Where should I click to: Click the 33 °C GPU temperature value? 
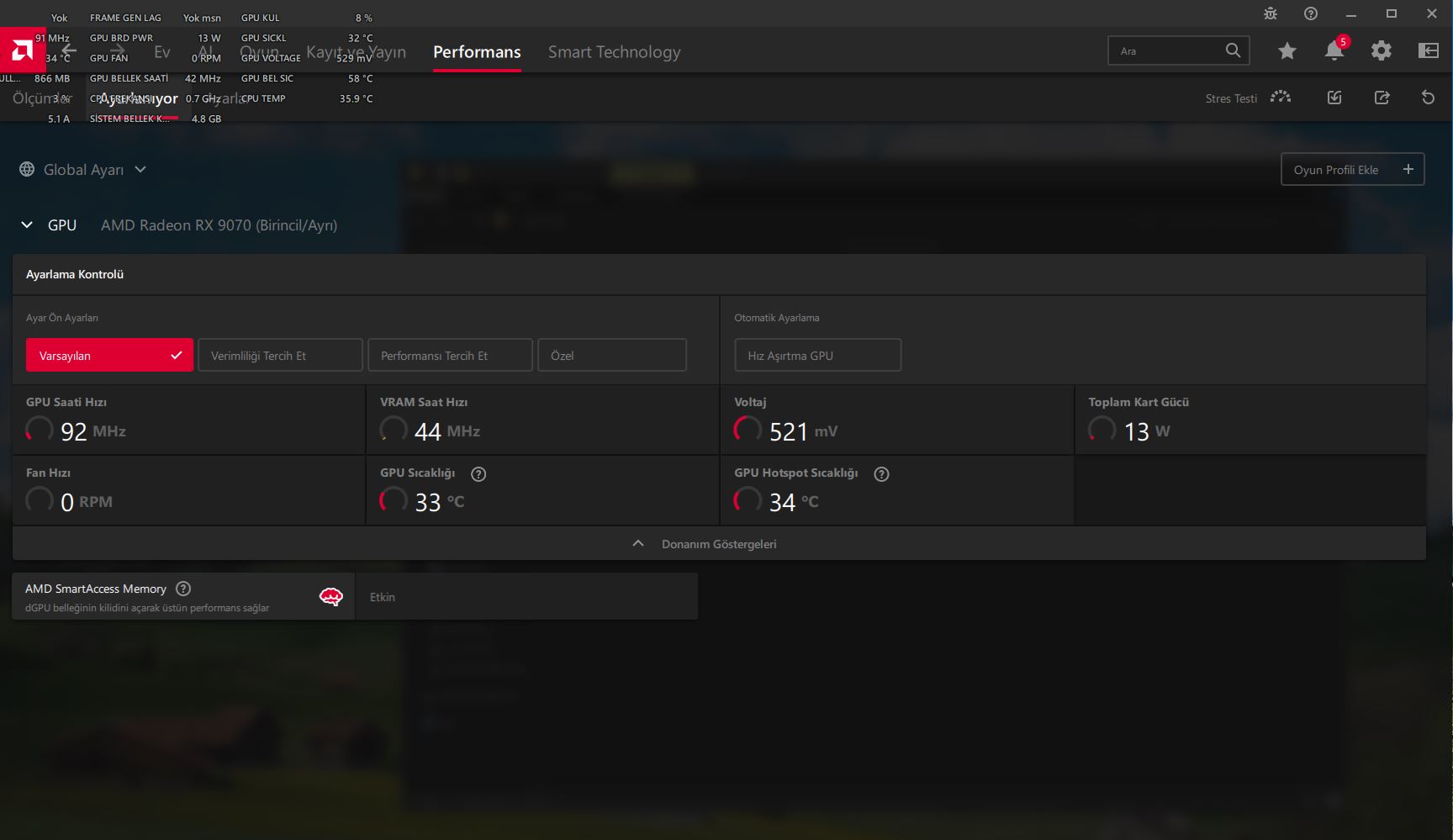pyautogui.click(x=440, y=502)
